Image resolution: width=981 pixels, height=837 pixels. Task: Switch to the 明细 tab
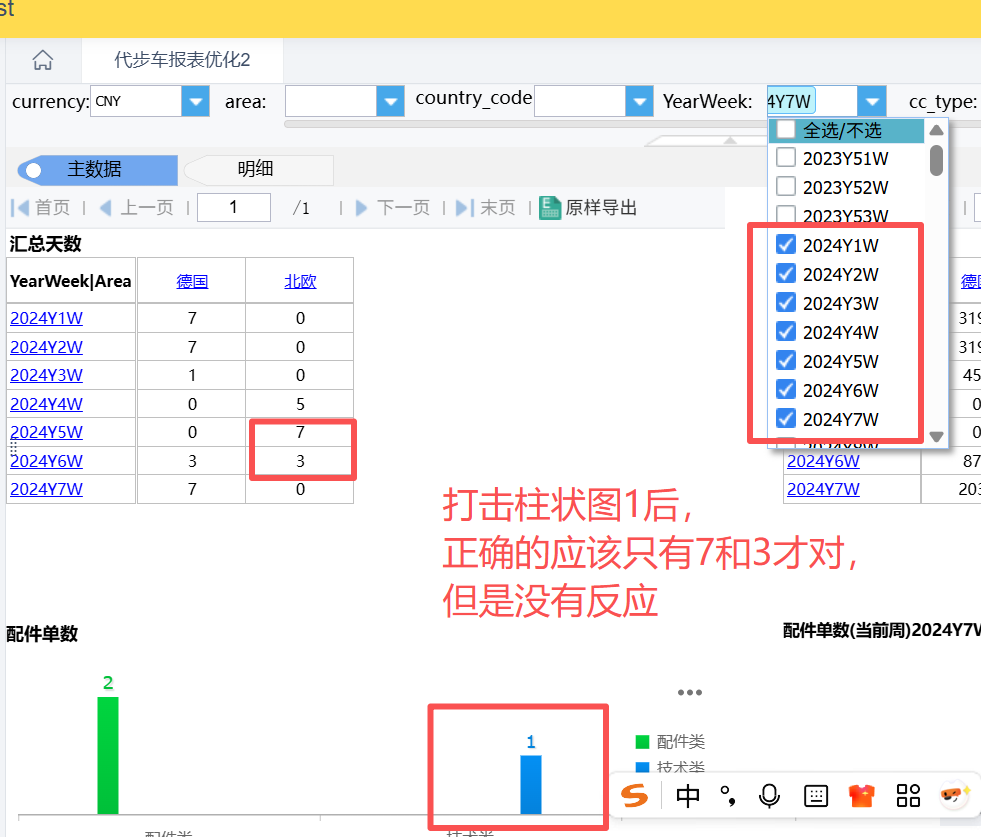click(258, 170)
